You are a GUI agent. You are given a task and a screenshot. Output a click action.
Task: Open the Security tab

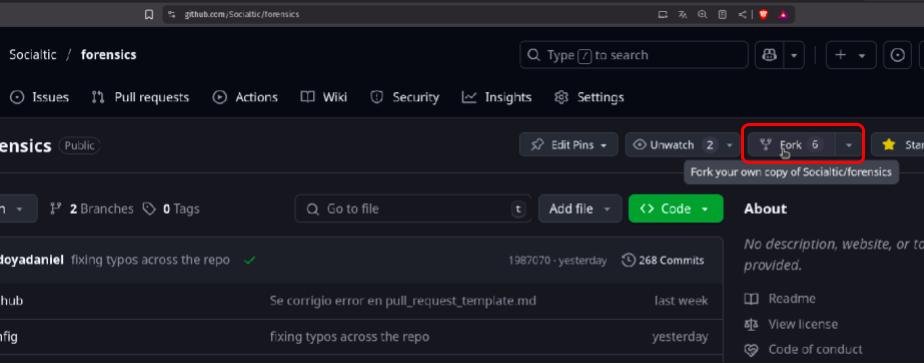click(x=404, y=97)
